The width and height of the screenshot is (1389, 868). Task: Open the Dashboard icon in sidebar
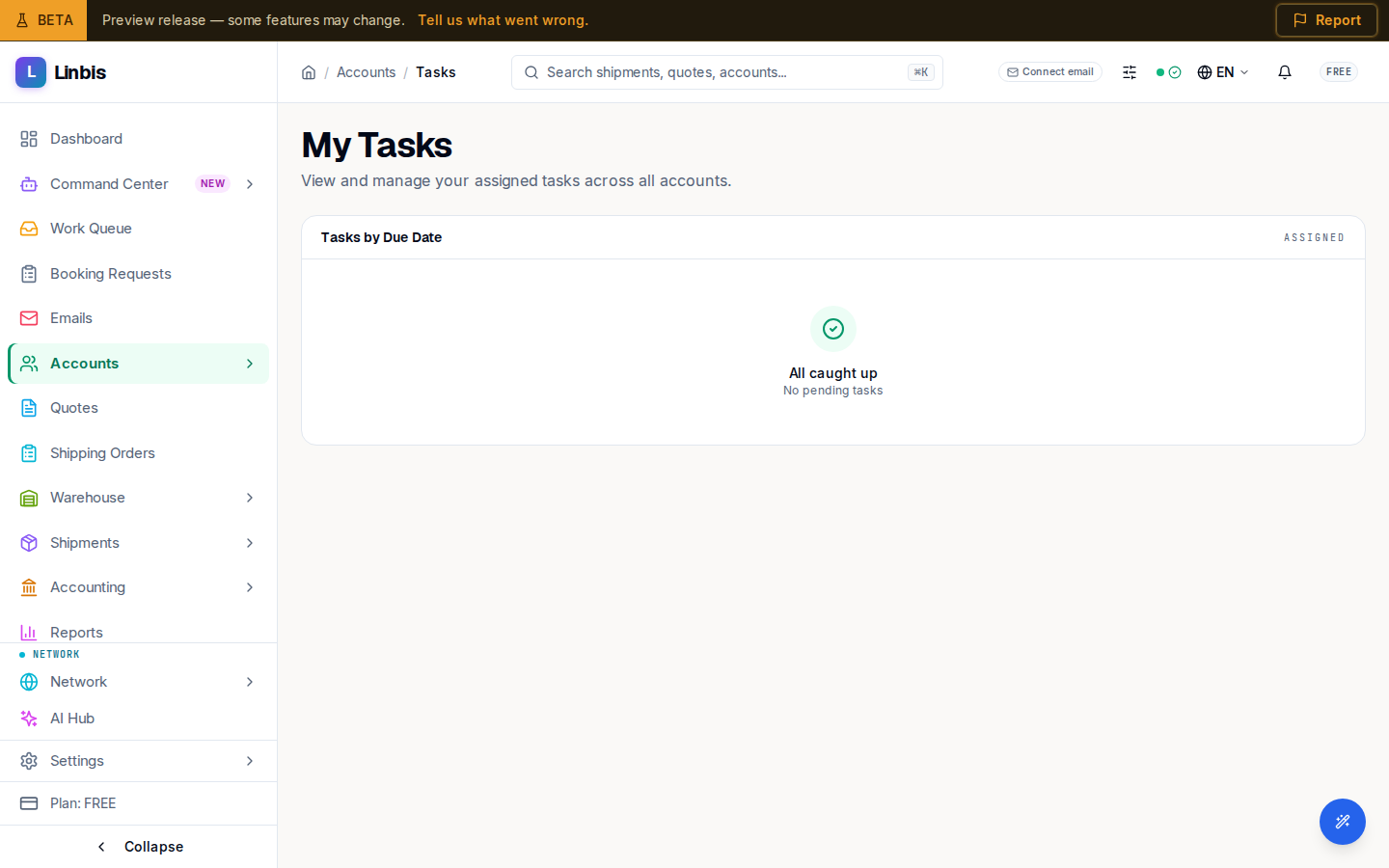(29, 139)
